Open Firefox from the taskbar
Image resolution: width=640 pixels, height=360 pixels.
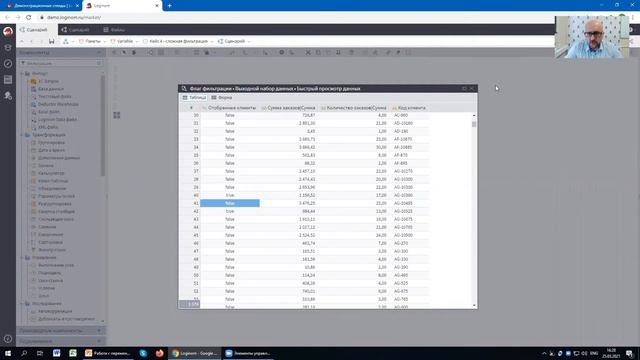[x=160, y=353]
